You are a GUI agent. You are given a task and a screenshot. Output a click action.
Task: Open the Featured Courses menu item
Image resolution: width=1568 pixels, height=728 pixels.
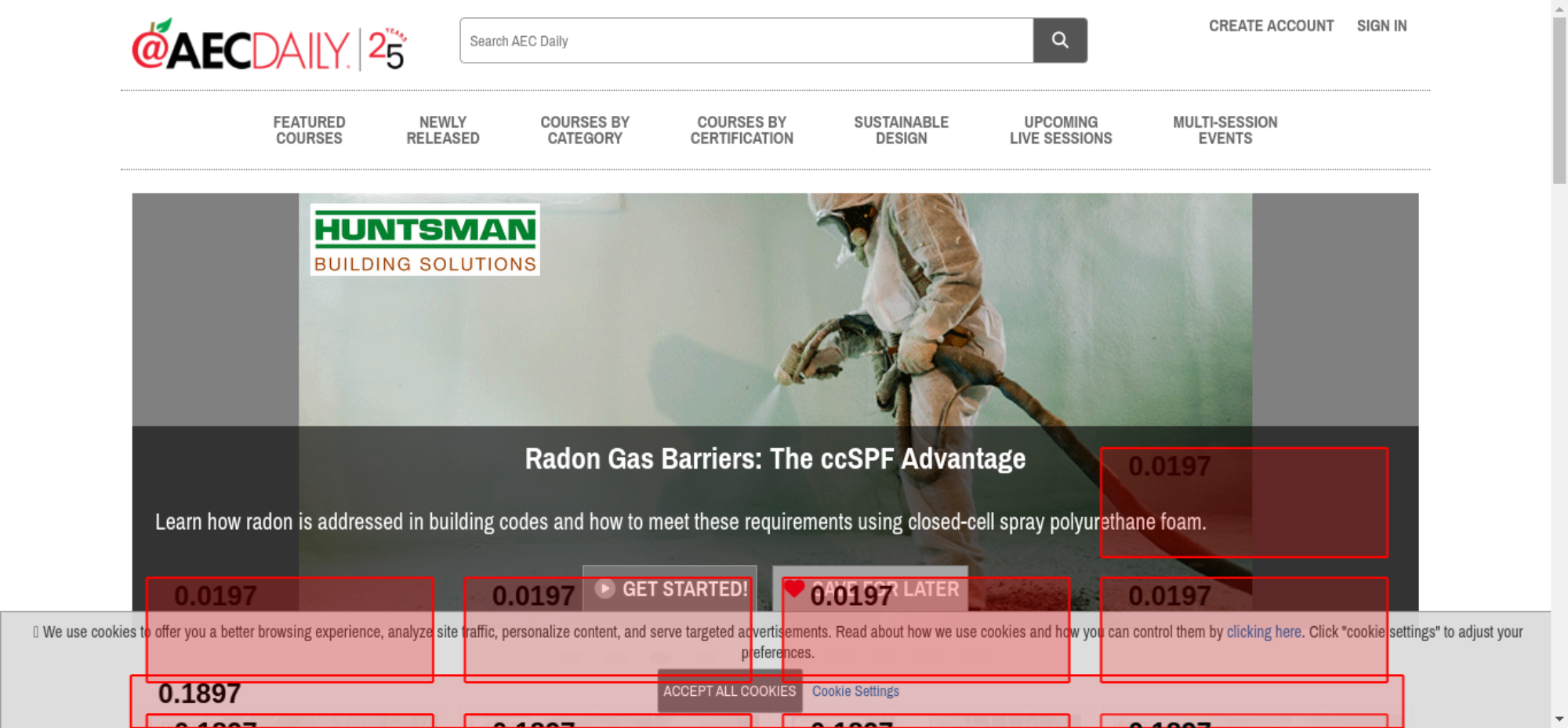[x=309, y=130]
